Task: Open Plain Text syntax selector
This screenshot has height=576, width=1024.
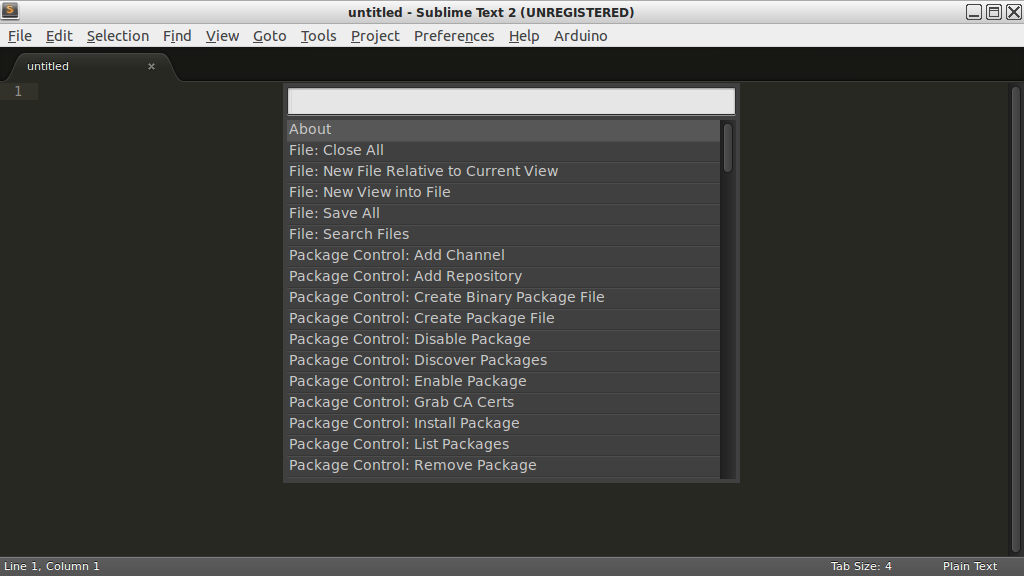Action: point(970,566)
